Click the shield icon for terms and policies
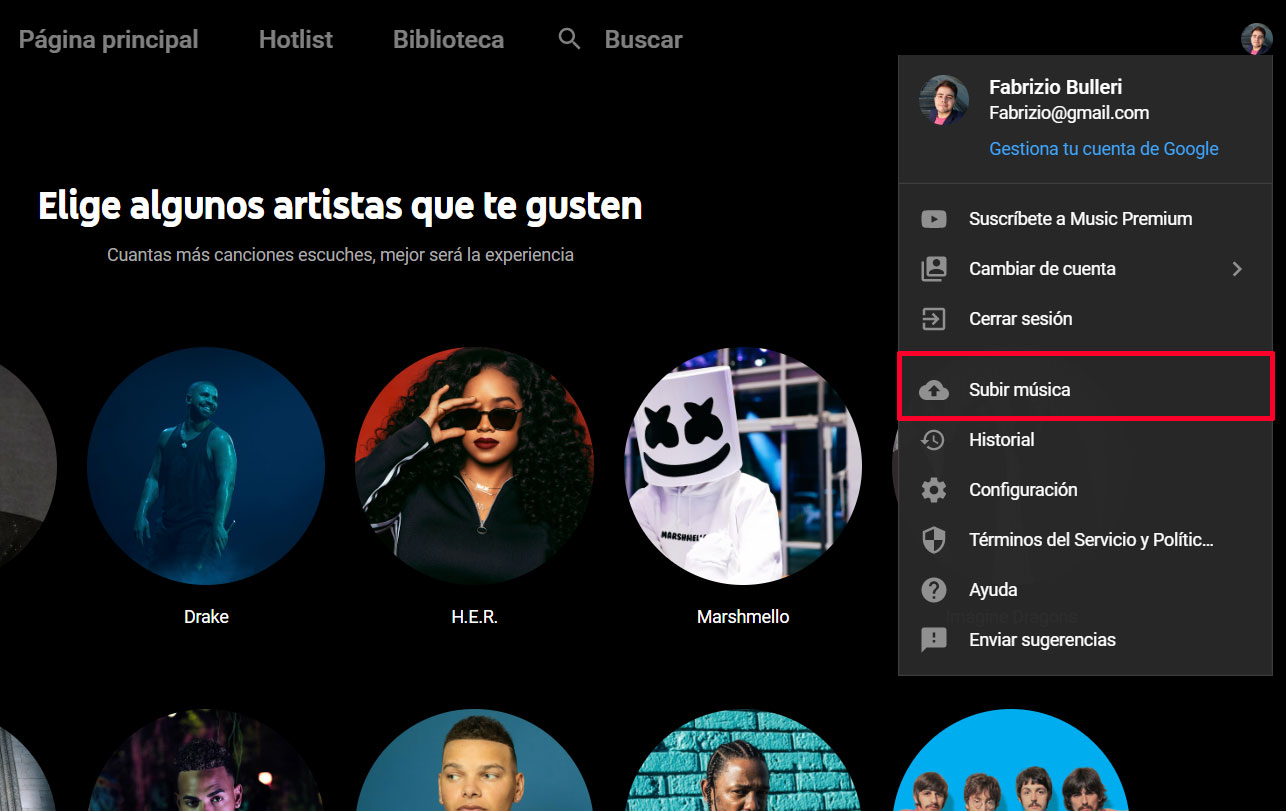Screen dimensions: 1286x811 (934, 540)
